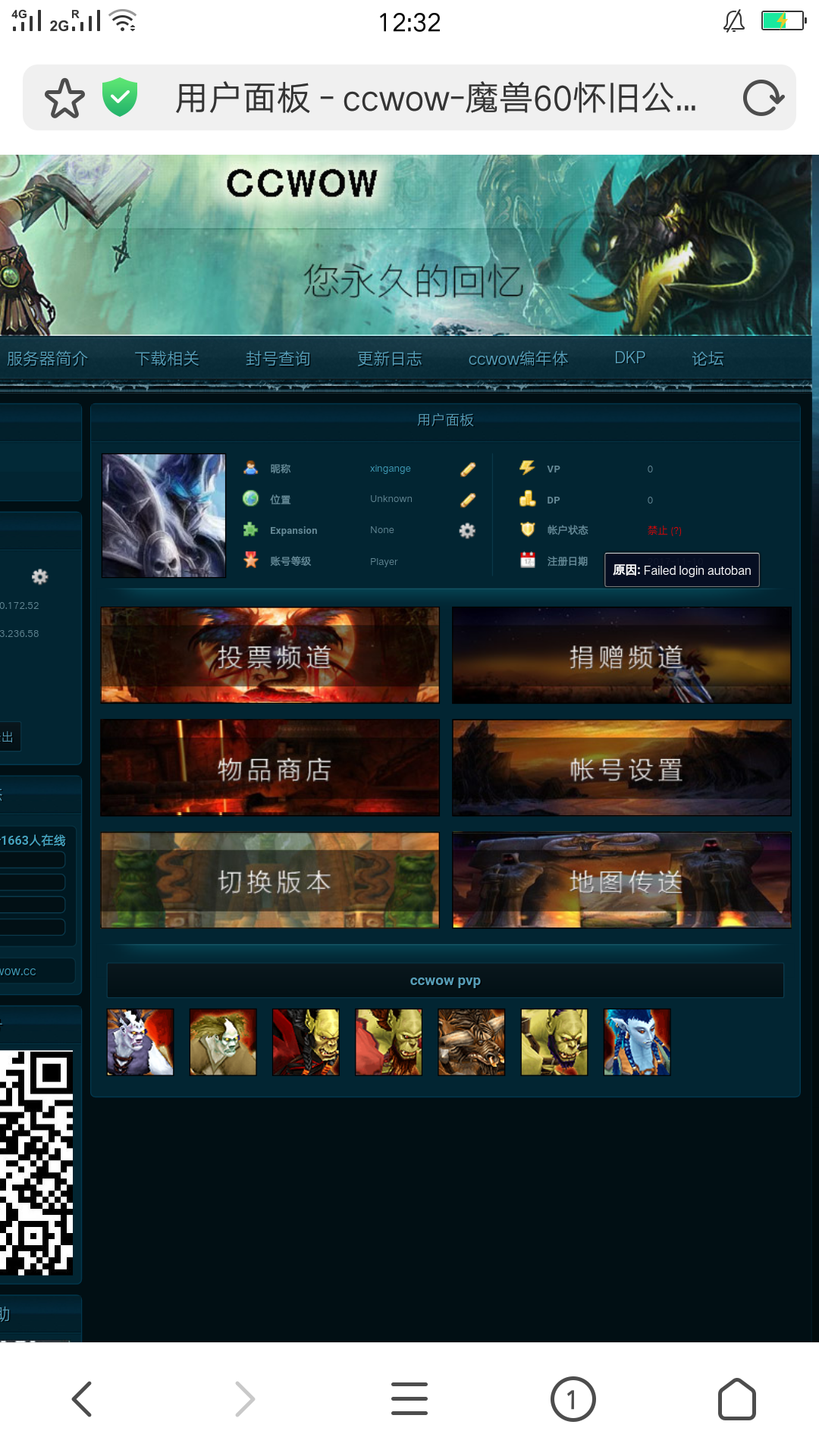Open the 投票频道 voting banner
The image size is (819, 1456).
click(x=270, y=655)
